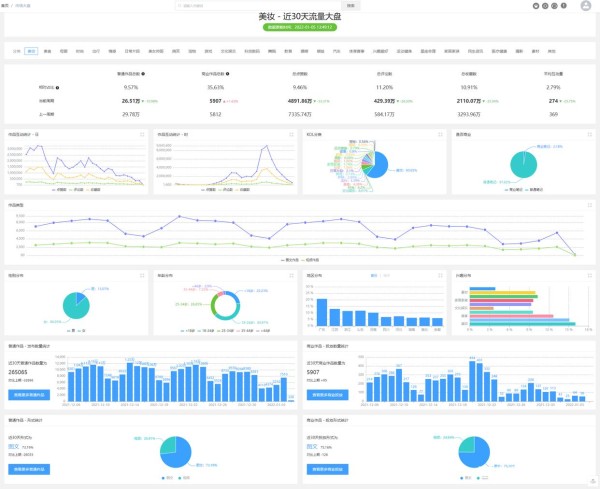This screenshot has width=600, height=489.
Task: Switch the region chart to the gray tab option
Action: pos(386,275)
